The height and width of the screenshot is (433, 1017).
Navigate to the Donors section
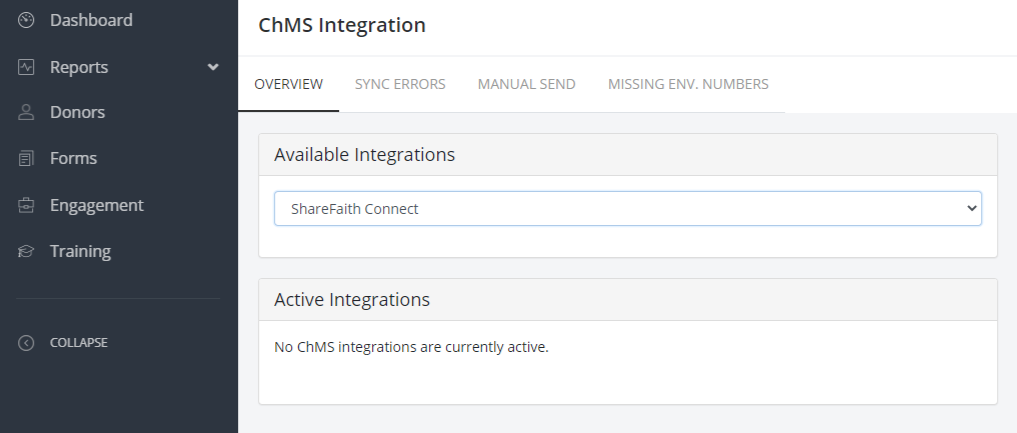click(x=77, y=112)
